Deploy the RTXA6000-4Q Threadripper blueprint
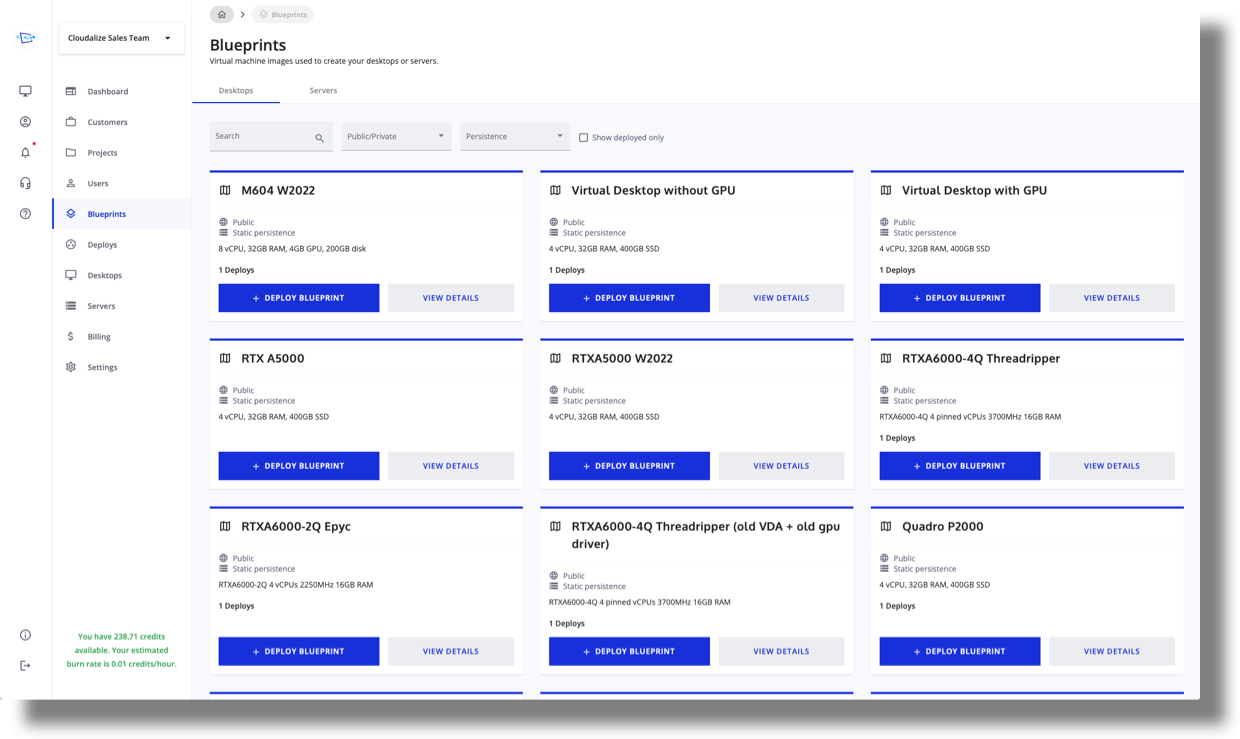The height and width of the screenshot is (739, 1240). point(960,466)
